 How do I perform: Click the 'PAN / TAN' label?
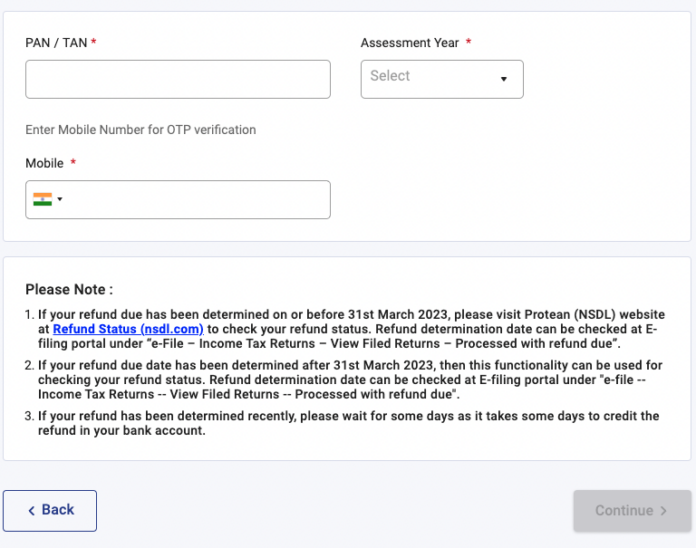click(56, 43)
